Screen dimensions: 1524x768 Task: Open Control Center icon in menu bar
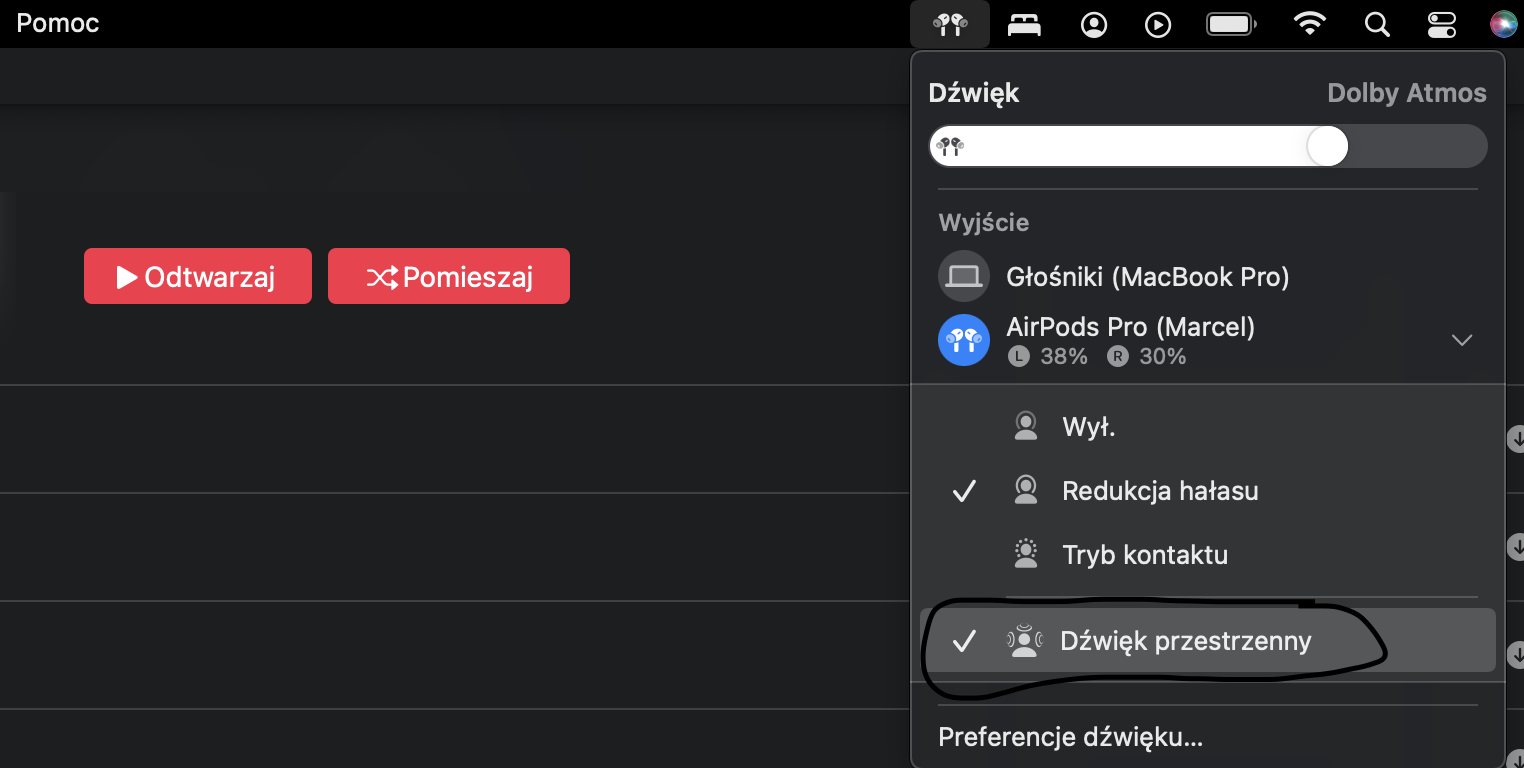pyautogui.click(x=1441, y=24)
